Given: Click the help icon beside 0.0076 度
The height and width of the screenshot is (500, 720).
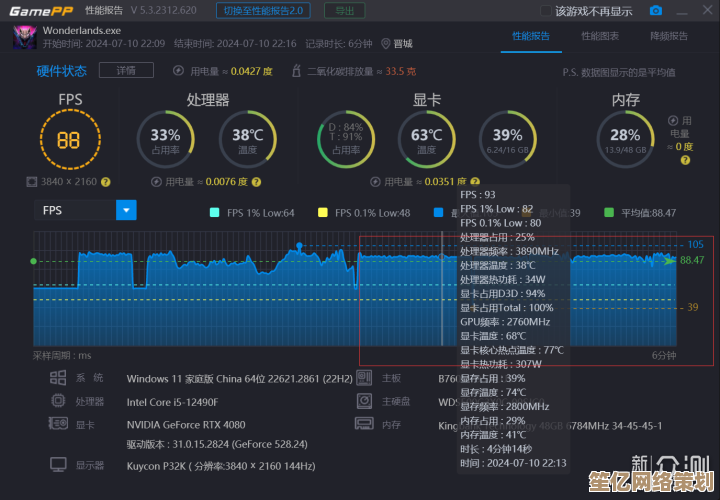Looking at the screenshot, I should pyautogui.click(x=256, y=182).
